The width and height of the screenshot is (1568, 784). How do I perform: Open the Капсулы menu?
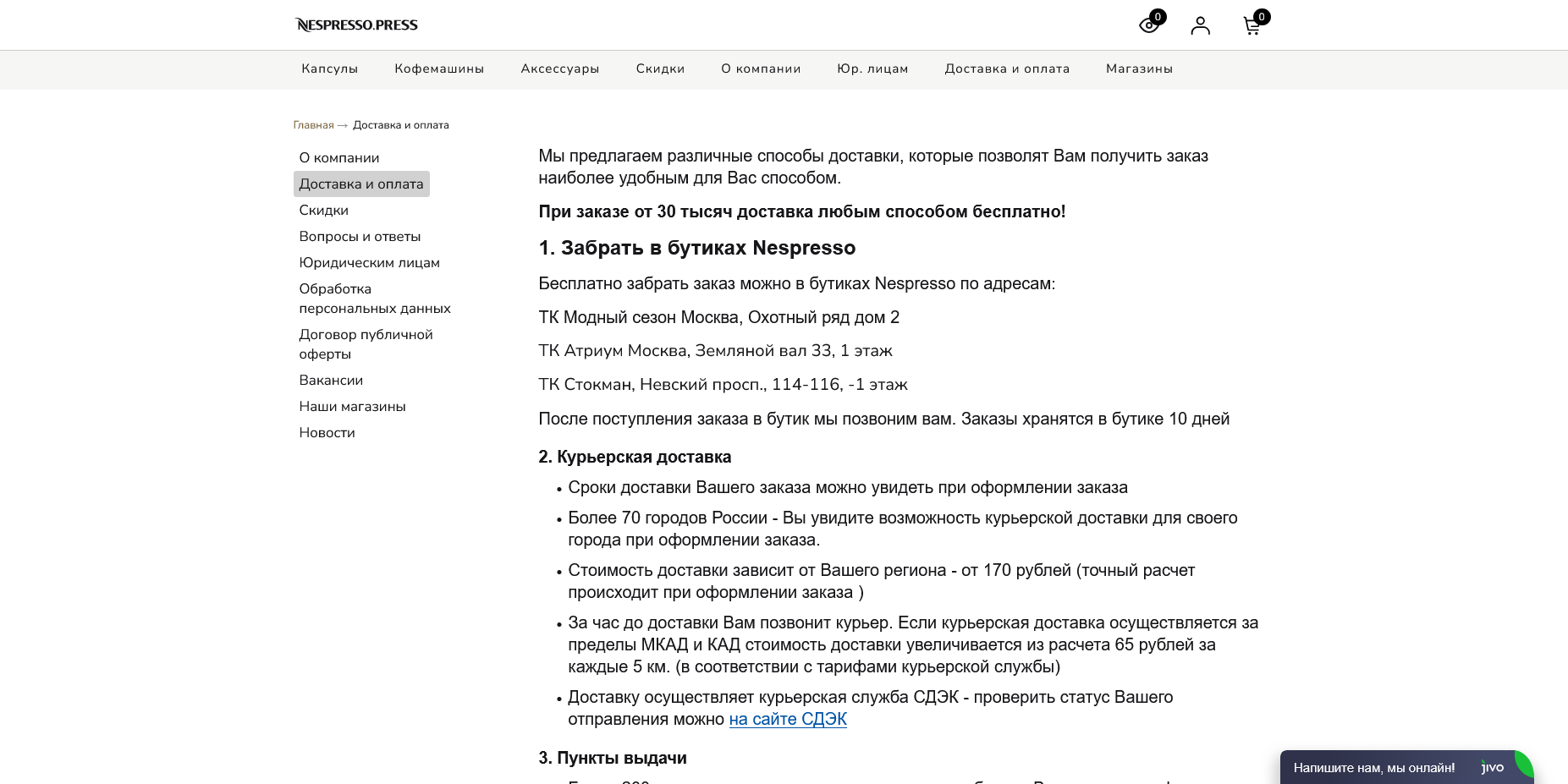pyautogui.click(x=330, y=69)
